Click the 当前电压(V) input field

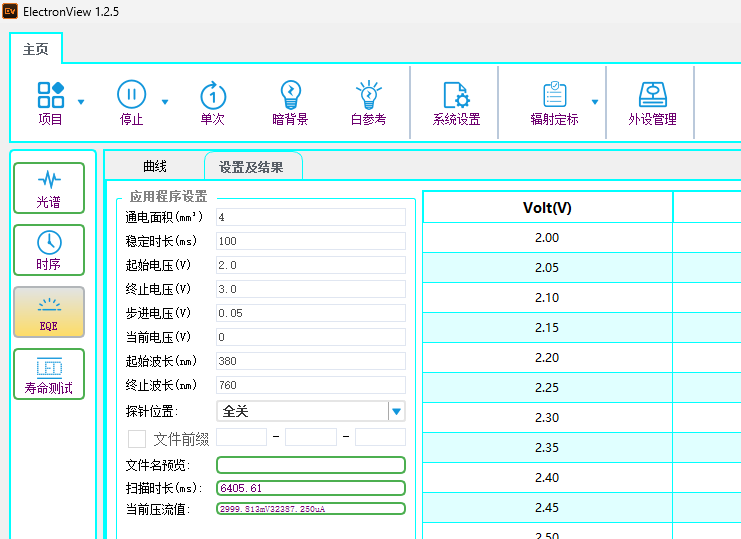tap(311, 337)
